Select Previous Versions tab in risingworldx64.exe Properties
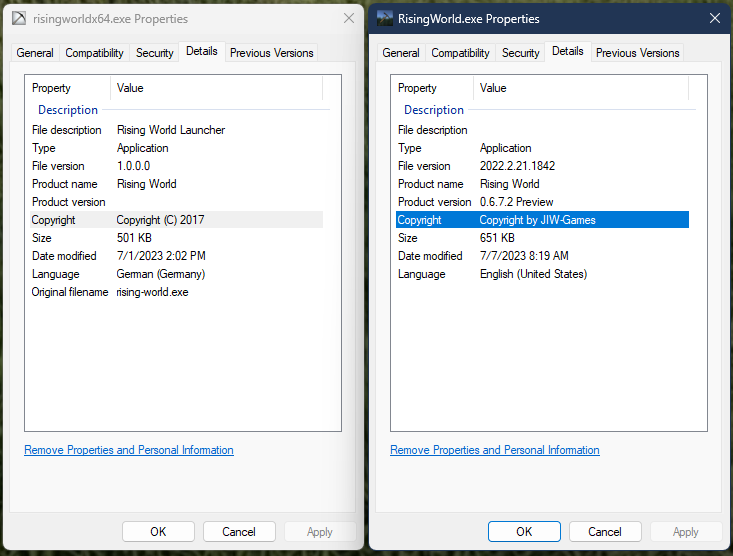 point(271,53)
